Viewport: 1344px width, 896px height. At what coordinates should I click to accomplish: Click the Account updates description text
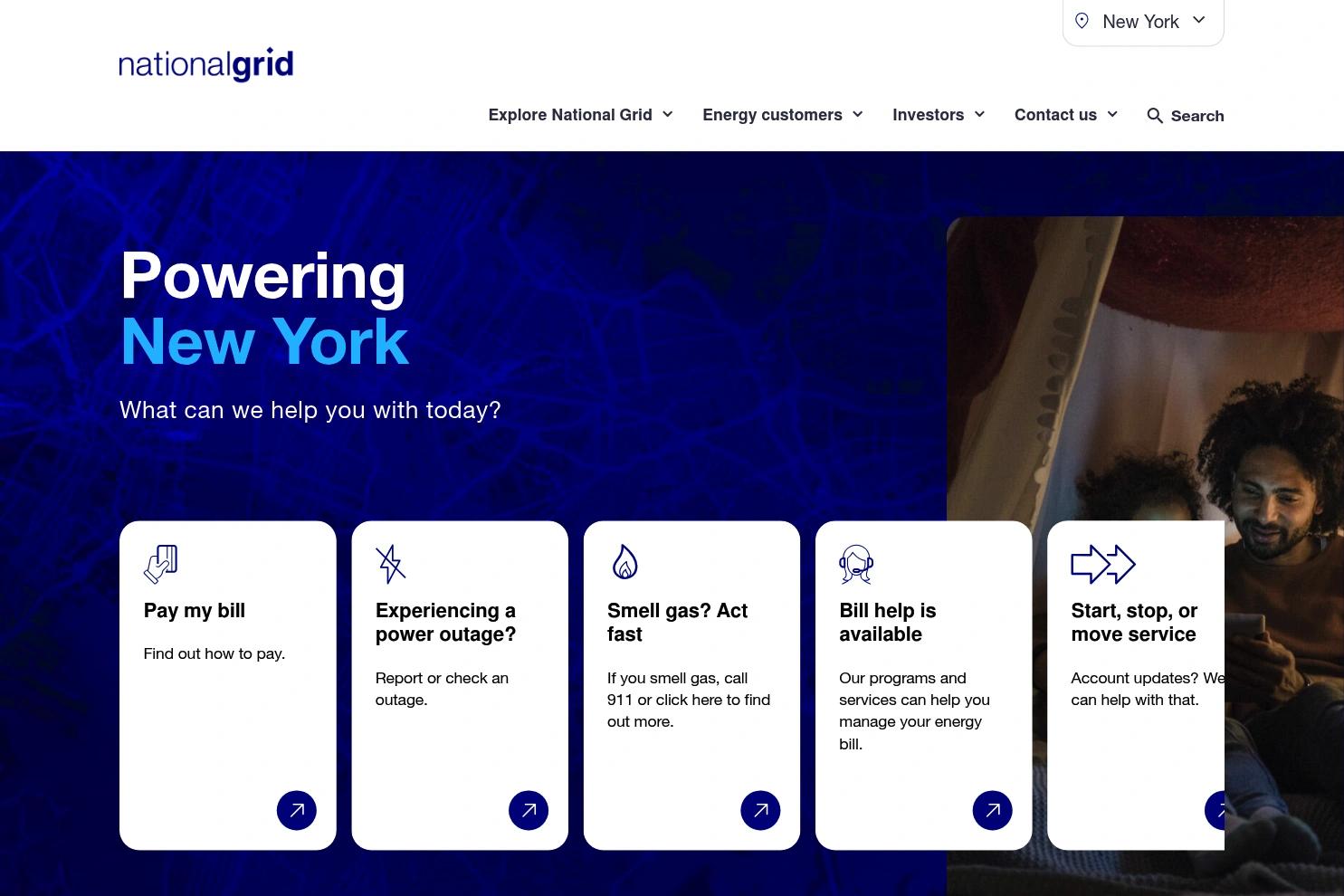click(1148, 689)
